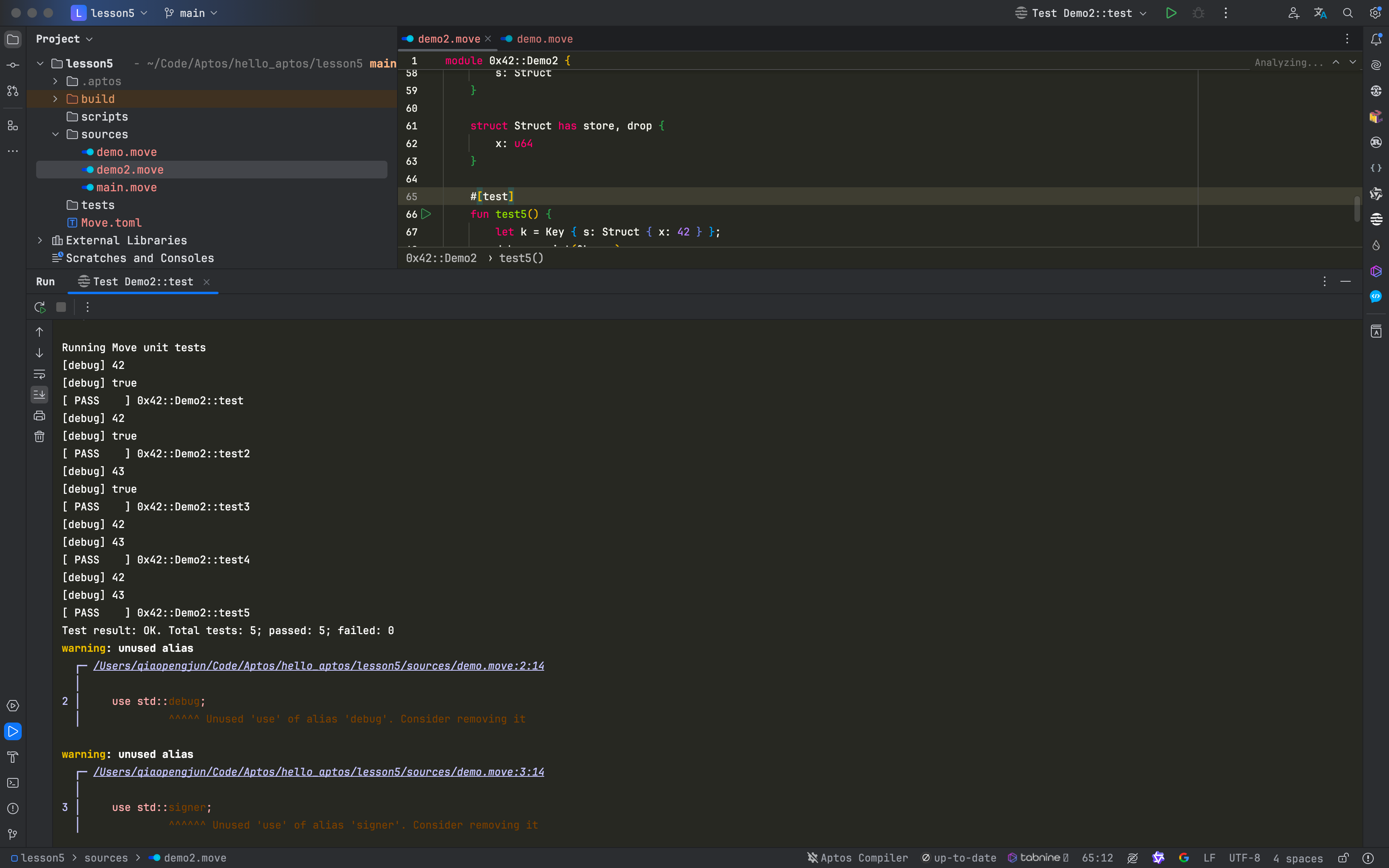Toggle soft-wrap in Run console
The image size is (1389, 868).
pyautogui.click(x=39, y=374)
